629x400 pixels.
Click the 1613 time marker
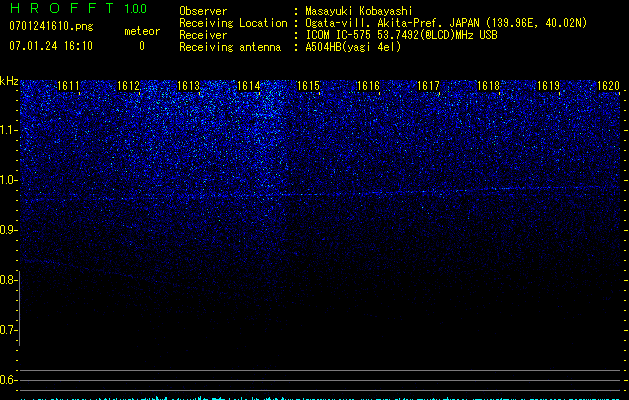coord(189,86)
